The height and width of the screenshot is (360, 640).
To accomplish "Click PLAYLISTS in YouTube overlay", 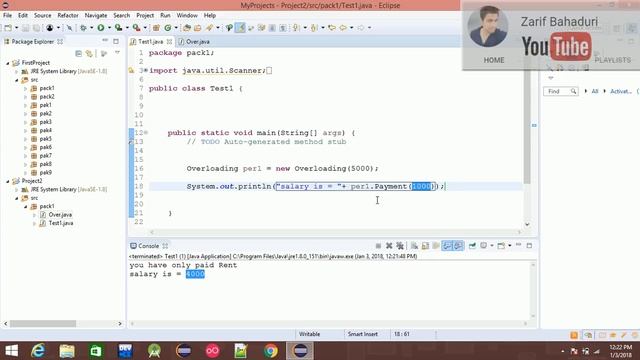I will click(x=612, y=60).
